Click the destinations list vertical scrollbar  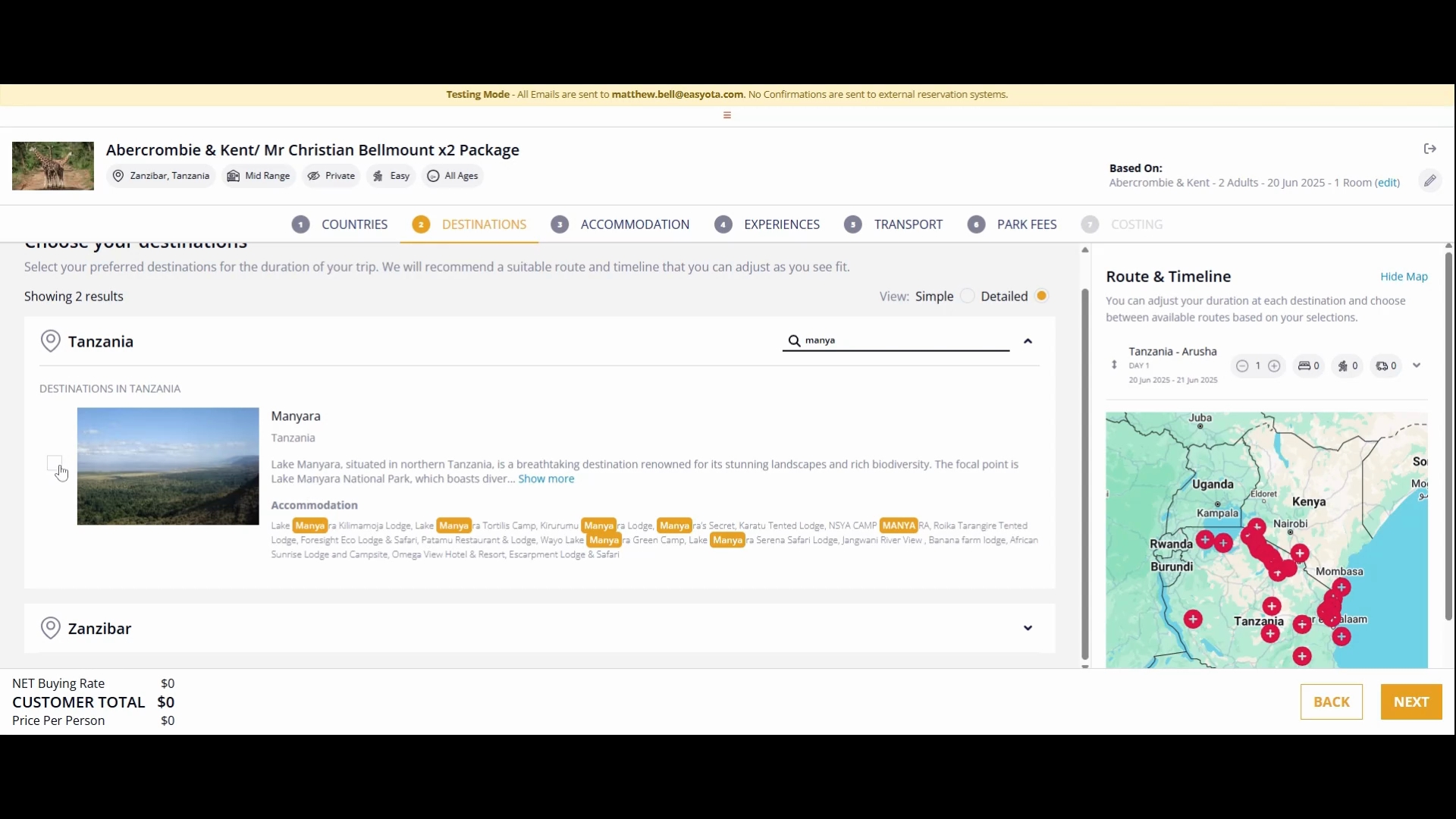coord(1085,474)
